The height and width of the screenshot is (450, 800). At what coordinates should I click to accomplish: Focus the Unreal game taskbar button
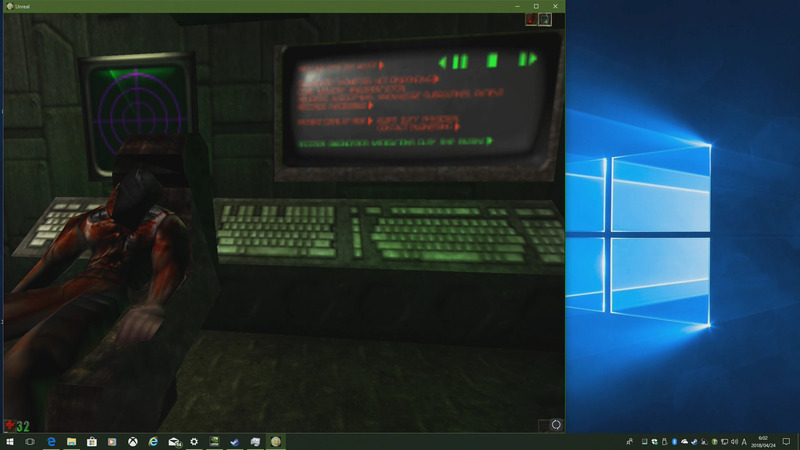click(276, 442)
